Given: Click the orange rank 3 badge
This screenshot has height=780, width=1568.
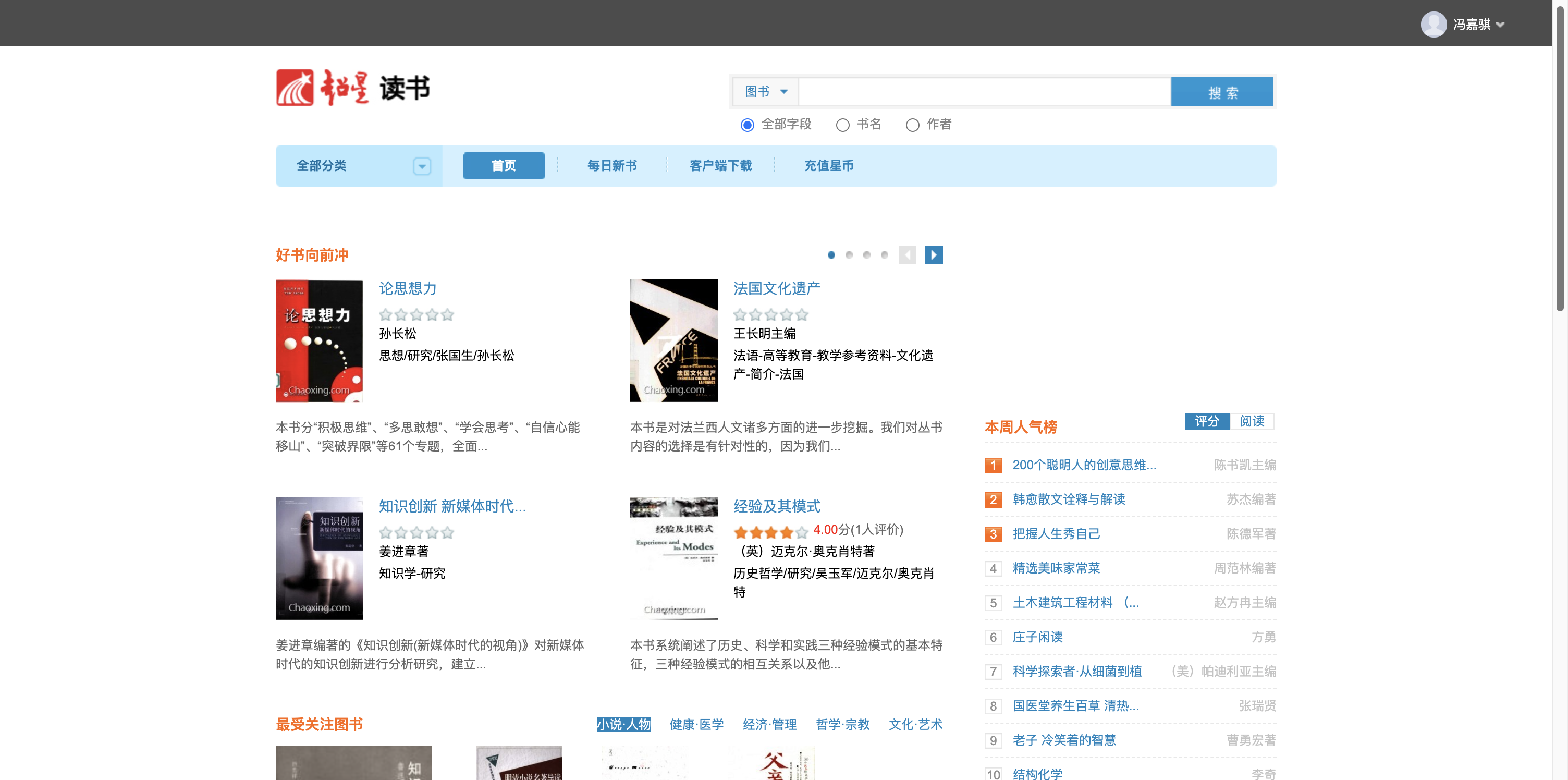Looking at the screenshot, I should pyautogui.click(x=993, y=534).
